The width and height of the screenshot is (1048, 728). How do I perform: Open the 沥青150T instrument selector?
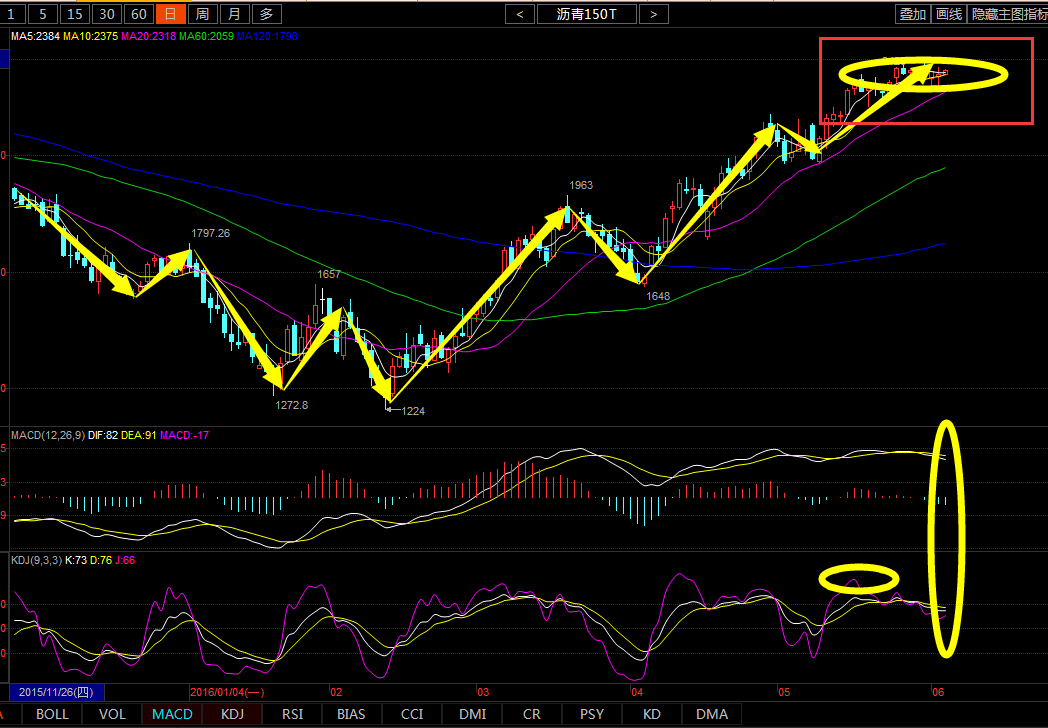click(x=586, y=14)
